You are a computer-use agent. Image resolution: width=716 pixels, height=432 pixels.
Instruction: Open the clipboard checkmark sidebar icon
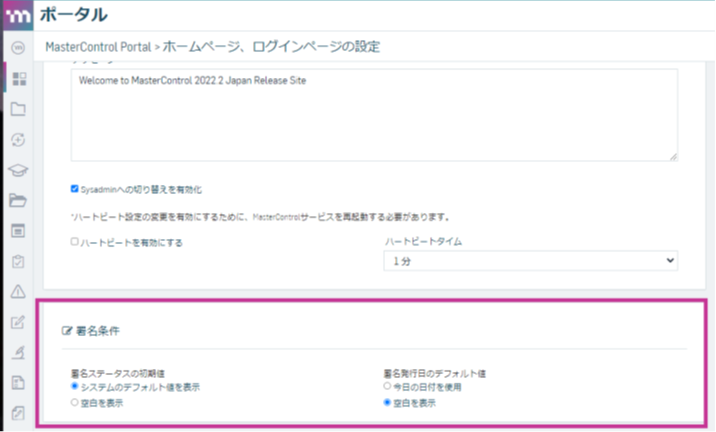tap(18, 262)
